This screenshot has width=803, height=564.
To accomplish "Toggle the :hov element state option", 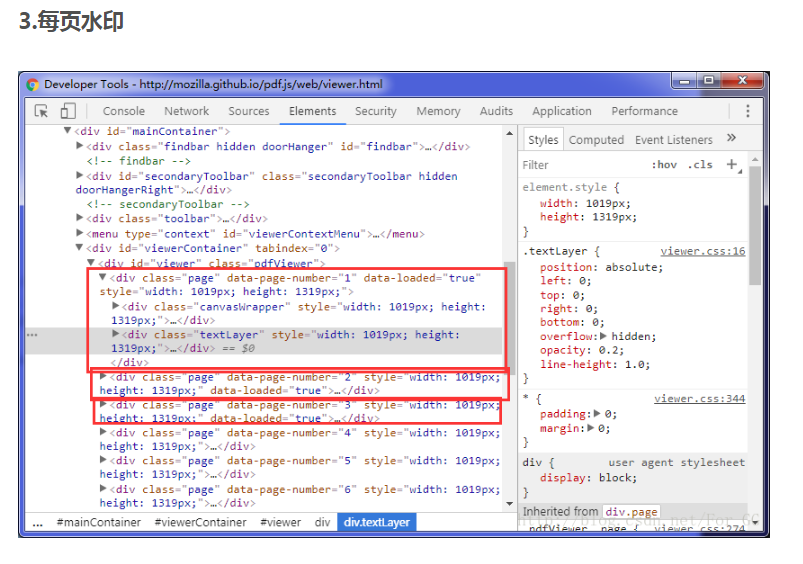I will pyautogui.click(x=664, y=165).
